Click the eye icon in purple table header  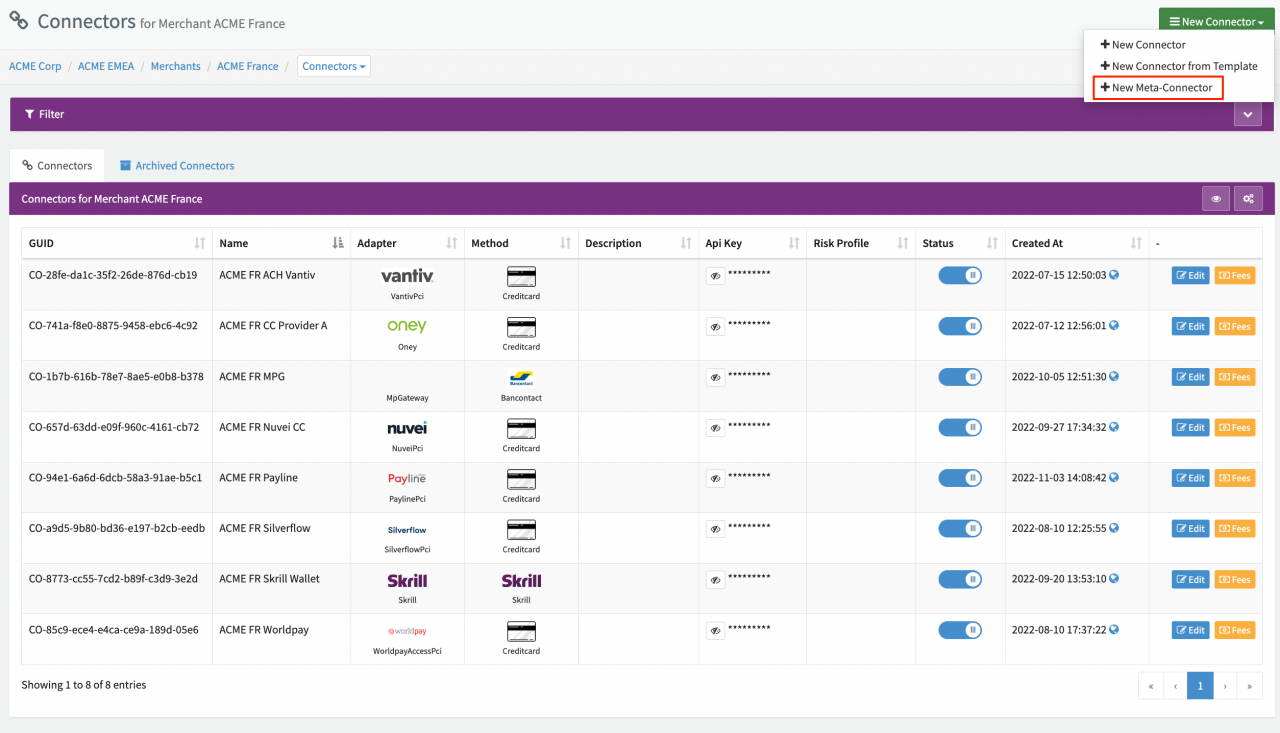(1216, 199)
